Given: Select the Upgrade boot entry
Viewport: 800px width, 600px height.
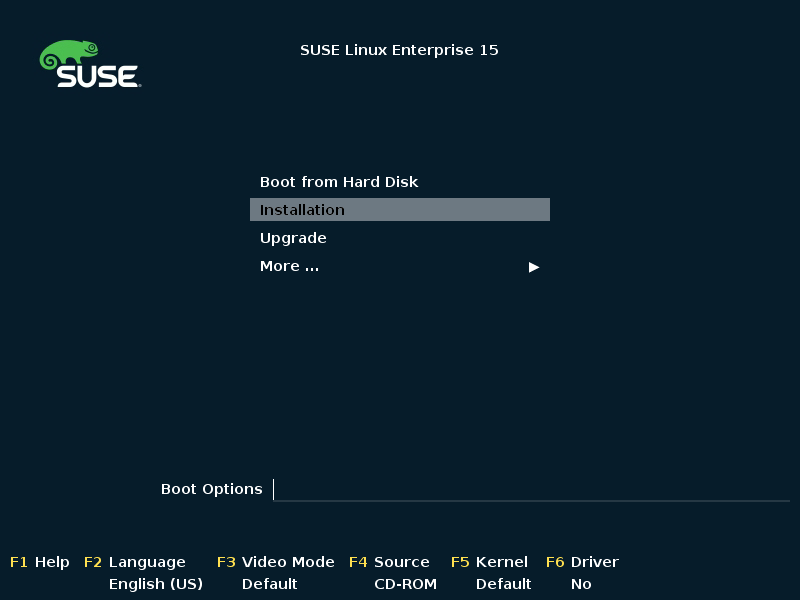Looking at the screenshot, I should [x=293, y=238].
